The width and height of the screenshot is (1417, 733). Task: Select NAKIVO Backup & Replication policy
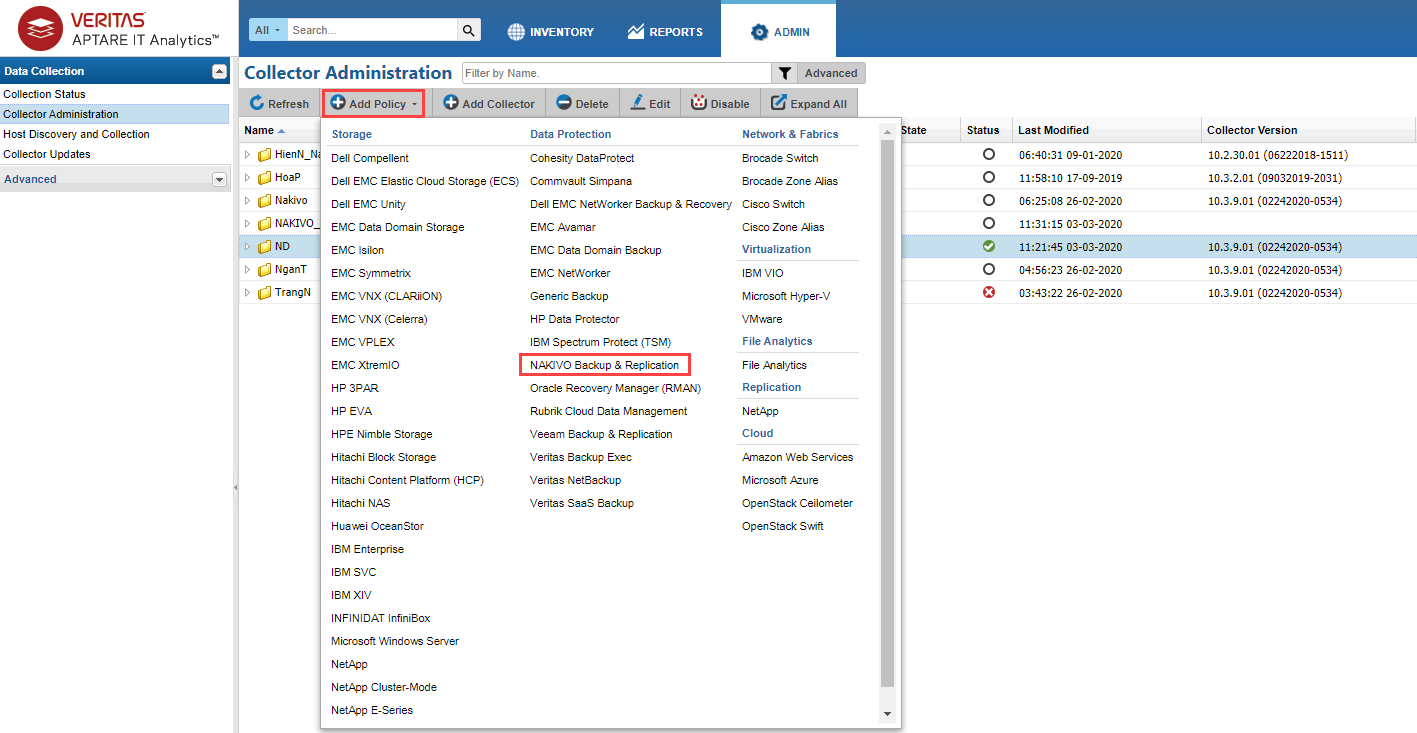[604, 365]
